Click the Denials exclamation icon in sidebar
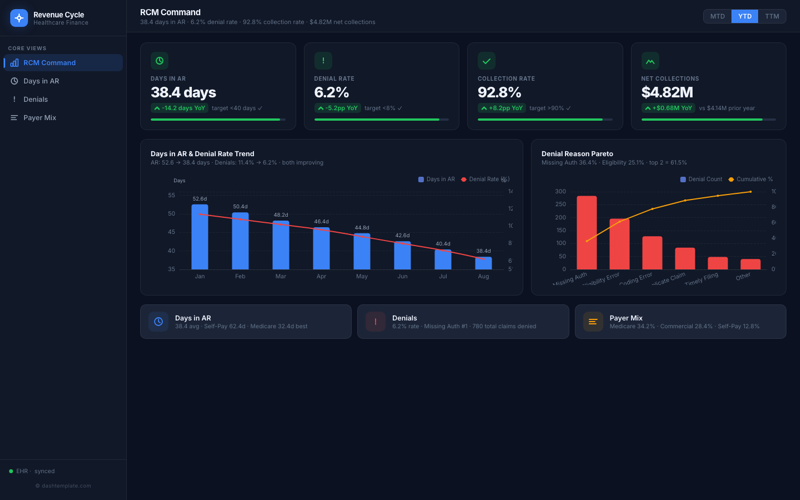Screen dimensions: 800x500 tap(14, 99)
